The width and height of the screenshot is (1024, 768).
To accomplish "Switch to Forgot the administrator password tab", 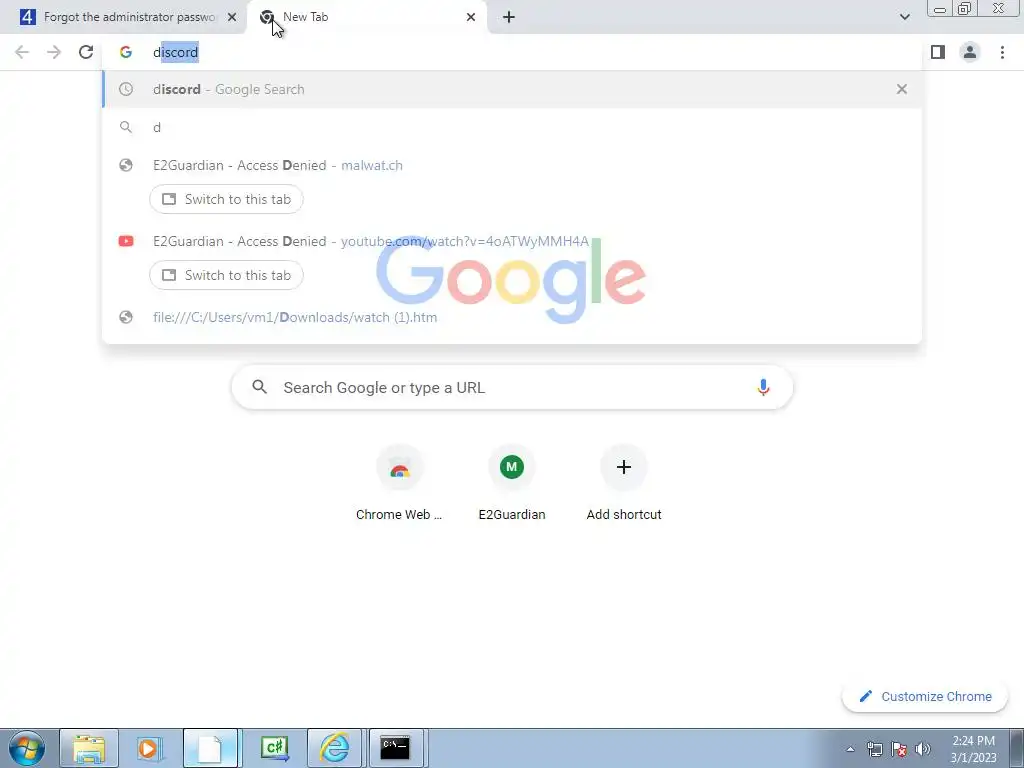I will click(124, 17).
